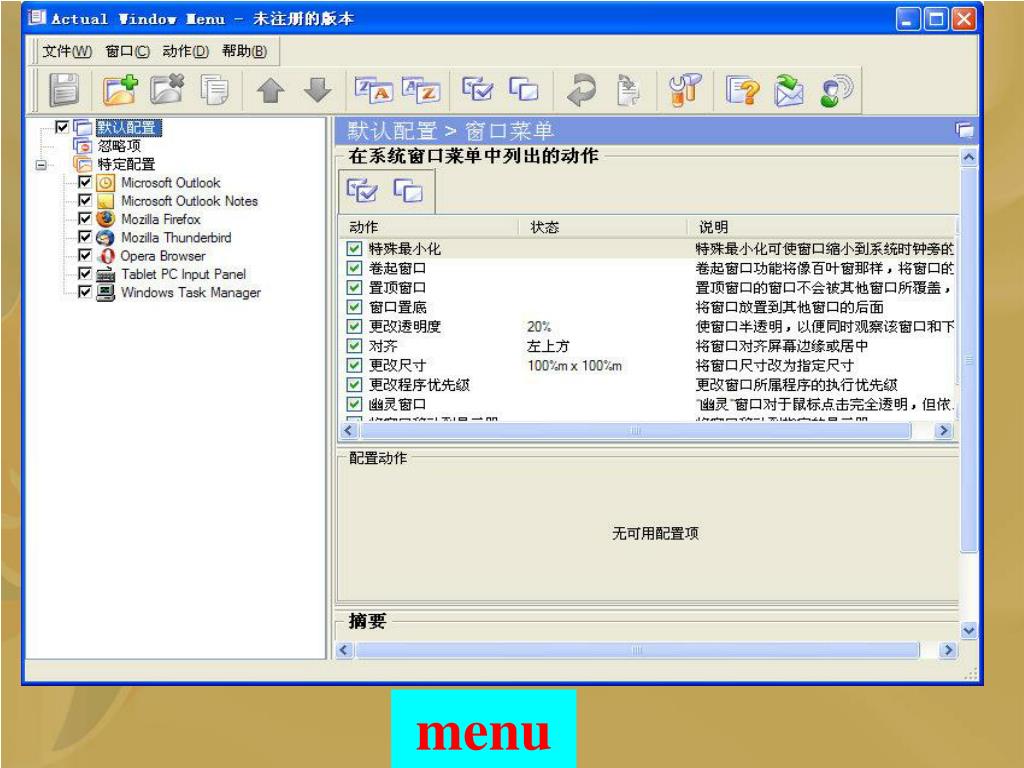Click the Save floppy disk toolbar icon
The image size is (1024, 768).
64,89
